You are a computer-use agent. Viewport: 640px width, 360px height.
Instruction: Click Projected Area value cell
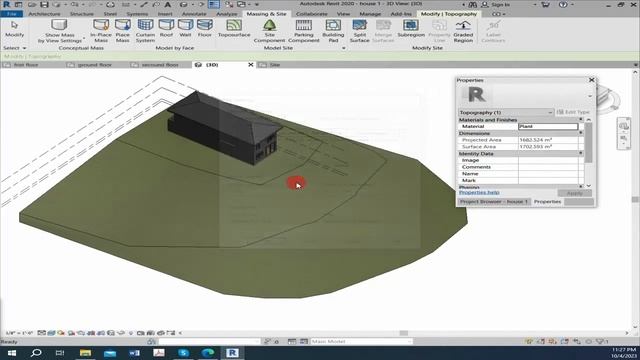(548, 140)
